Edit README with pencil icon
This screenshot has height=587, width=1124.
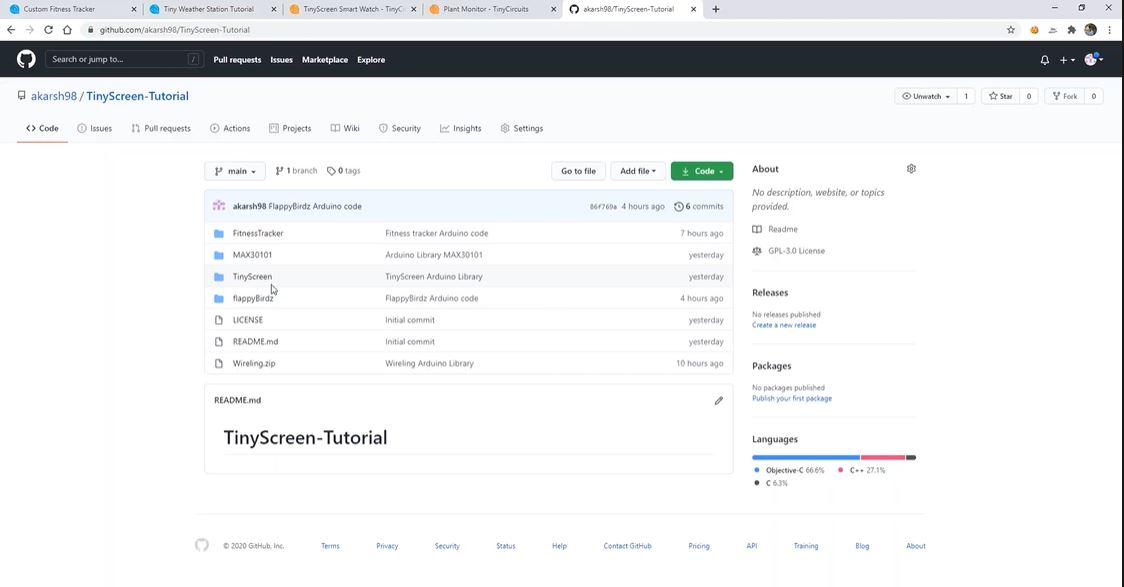click(x=718, y=401)
